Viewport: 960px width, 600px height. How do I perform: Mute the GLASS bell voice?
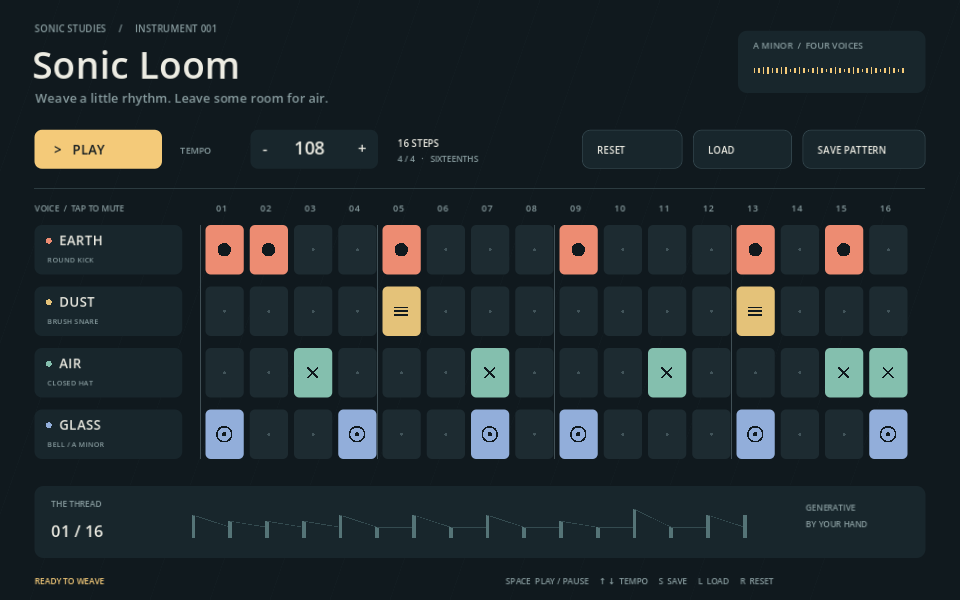pyautogui.click(x=108, y=434)
